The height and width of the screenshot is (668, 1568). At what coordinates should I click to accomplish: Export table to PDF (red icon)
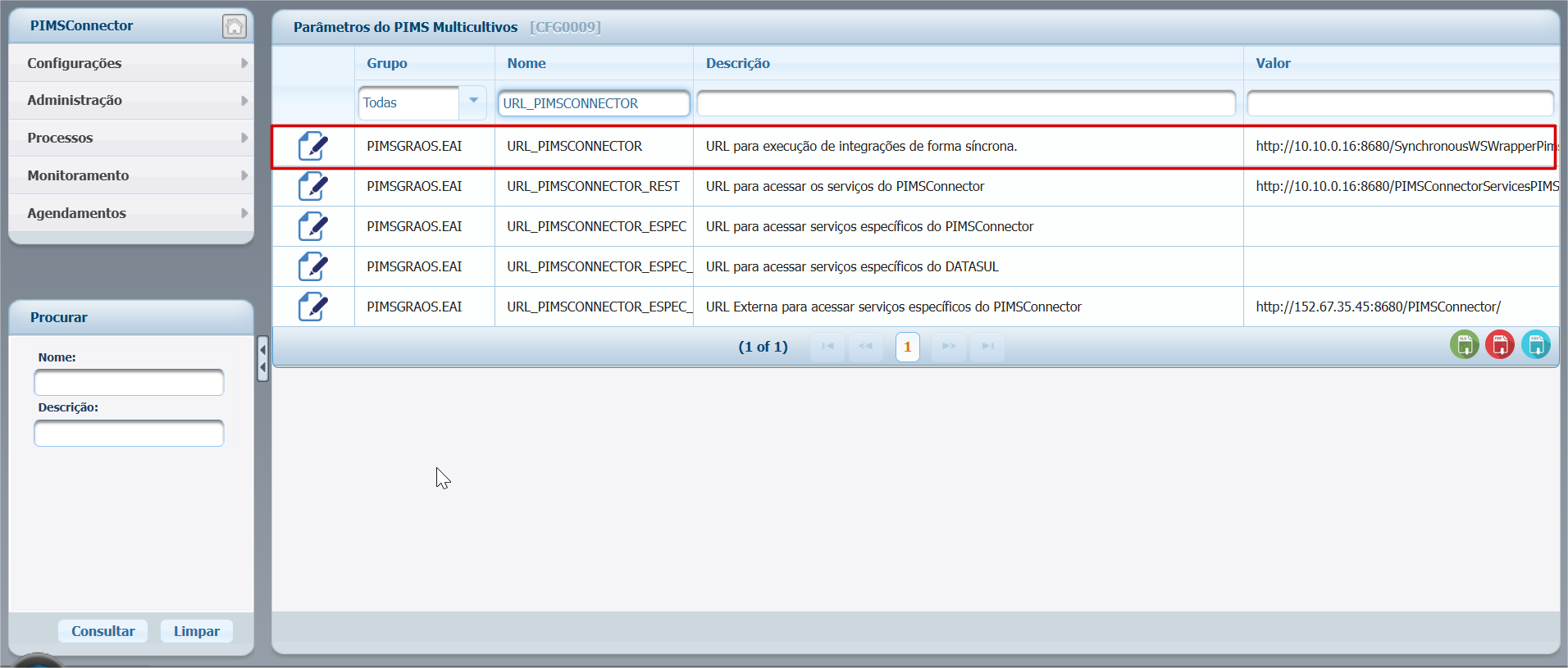pyautogui.click(x=1500, y=345)
